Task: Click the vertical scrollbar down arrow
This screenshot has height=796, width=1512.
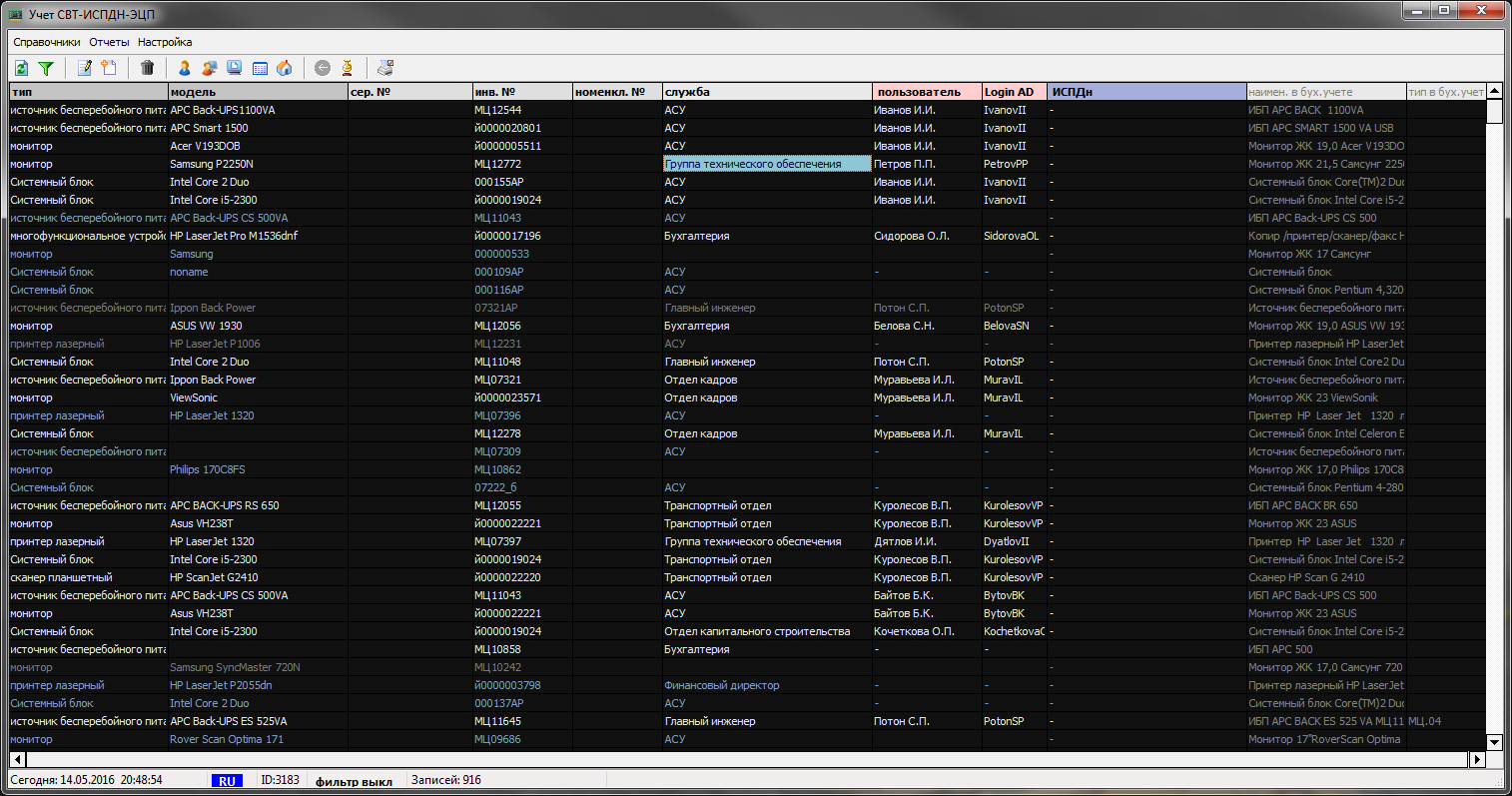Action: [x=1494, y=742]
